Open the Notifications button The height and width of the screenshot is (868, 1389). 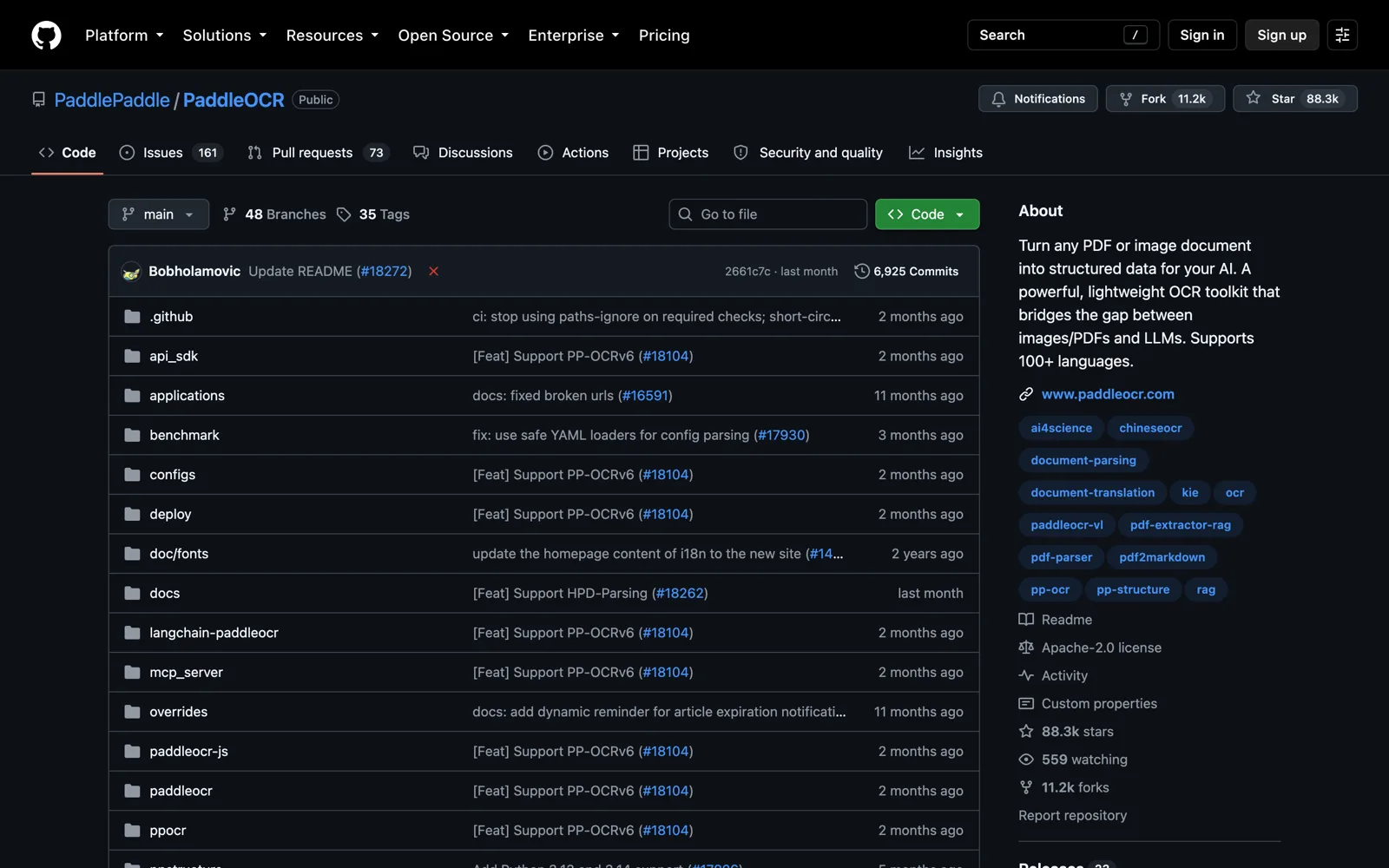pos(1038,99)
